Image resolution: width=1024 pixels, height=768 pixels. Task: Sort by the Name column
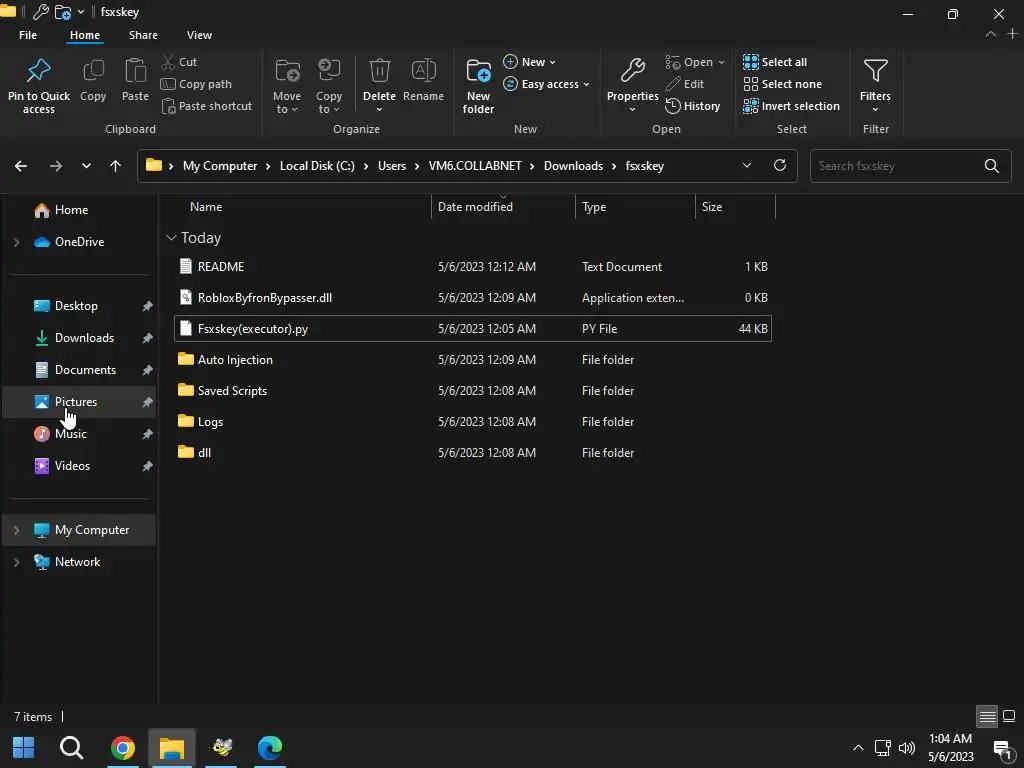click(206, 207)
